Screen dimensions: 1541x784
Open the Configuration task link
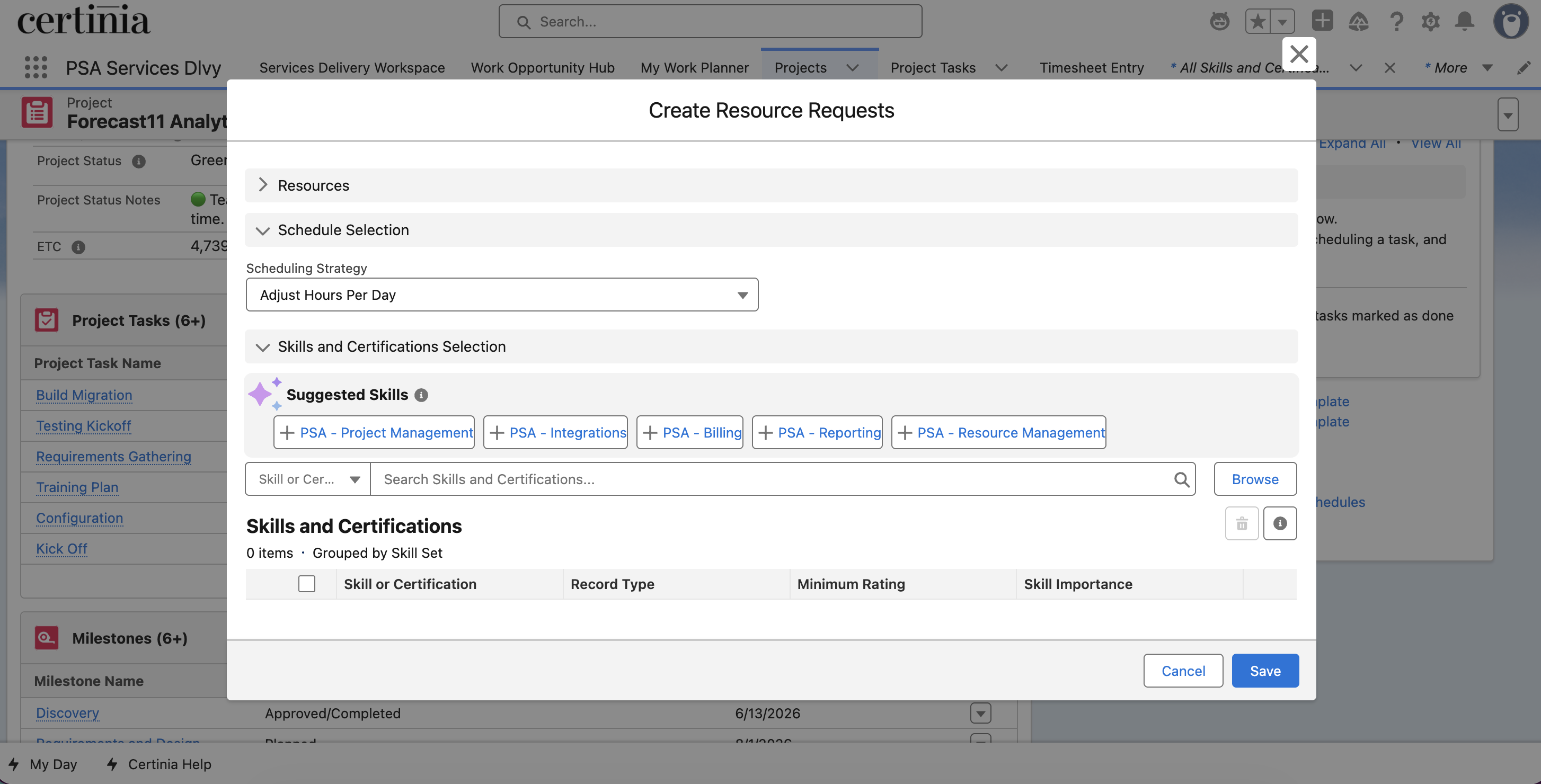[x=79, y=519]
